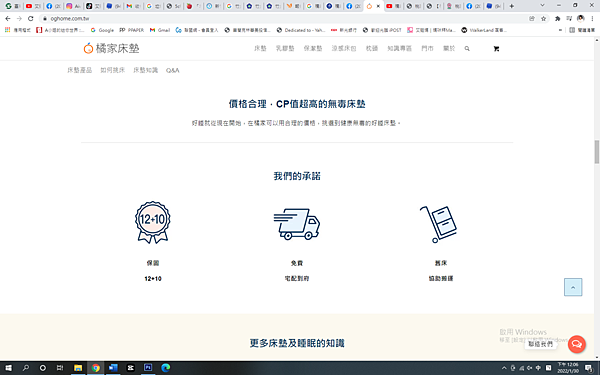Switch to the Gmail browser tab
Viewport: 600px width, 375px height.
(133, 6)
